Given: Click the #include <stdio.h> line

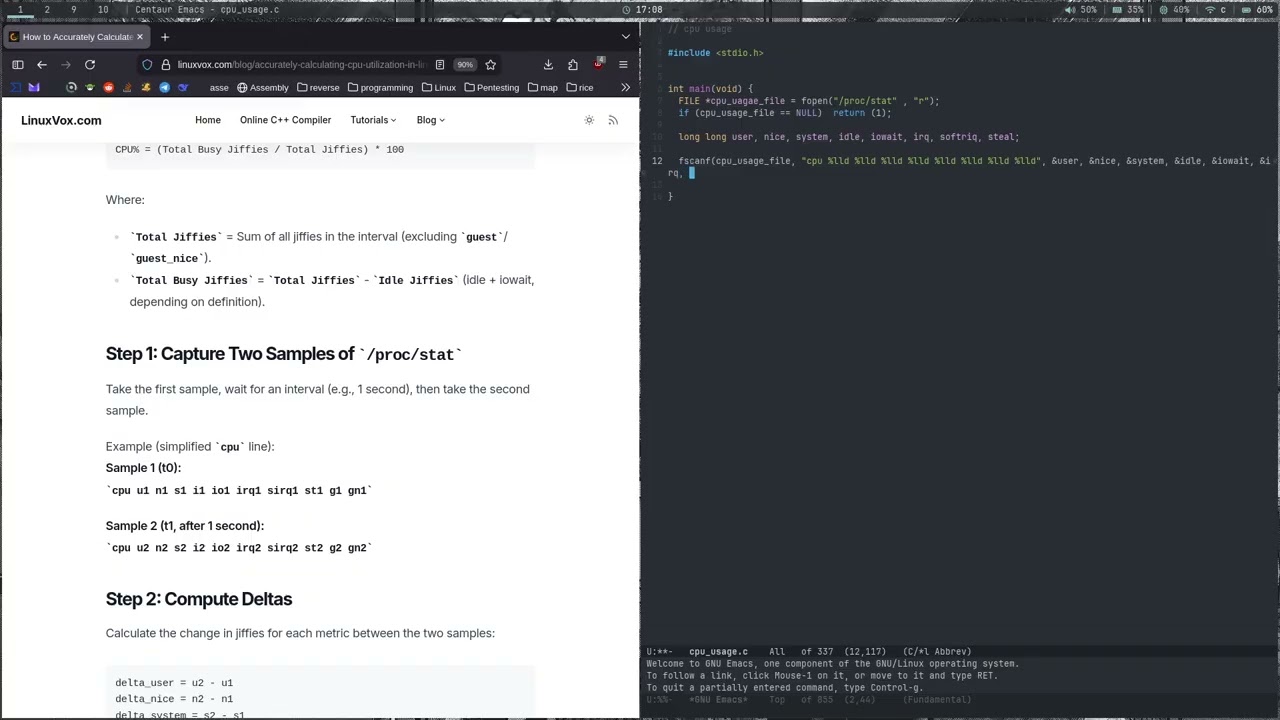Looking at the screenshot, I should point(715,53).
